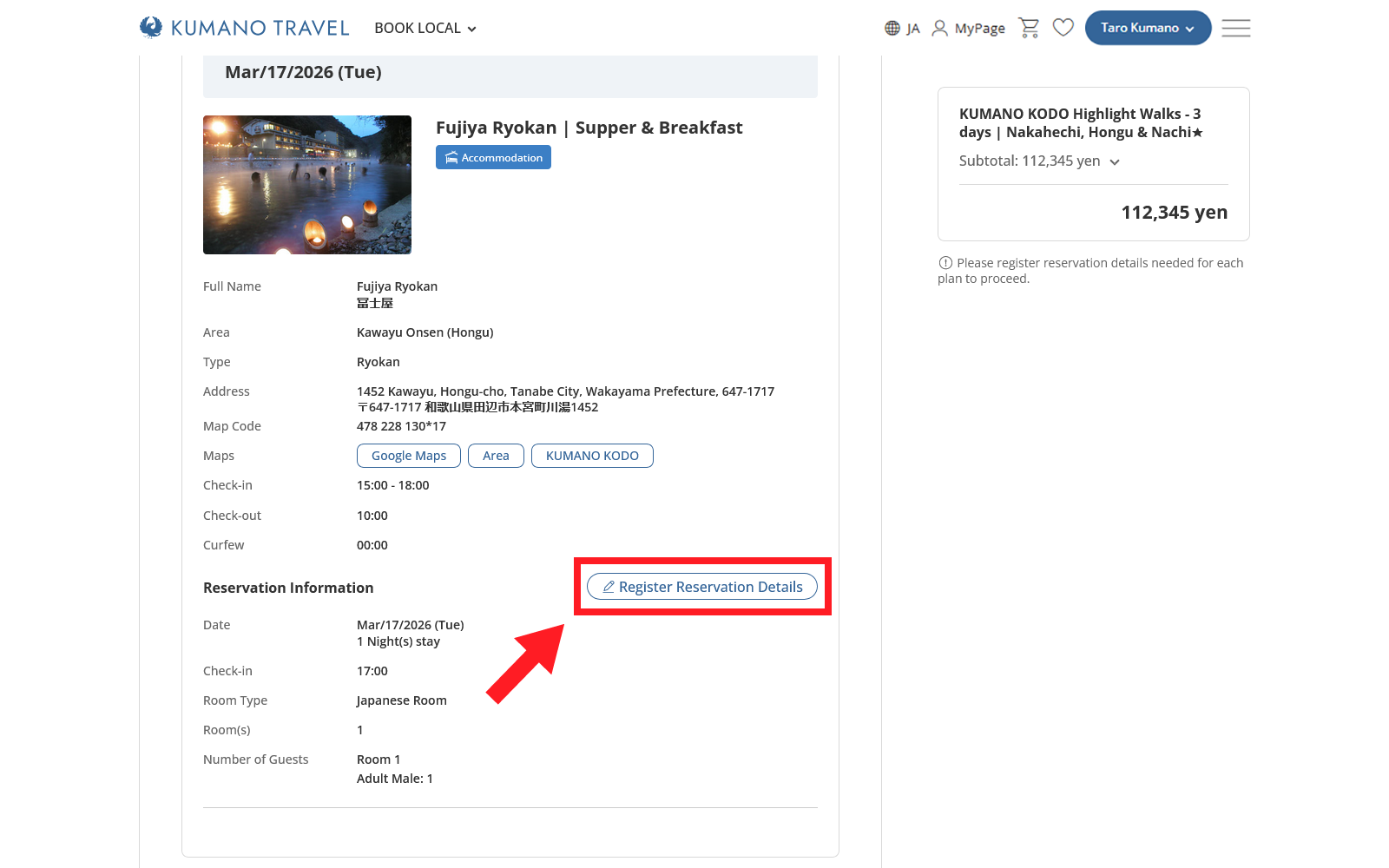The width and height of the screenshot is (1389, 868).
Task: Open Google Maps link for ryokan
Action: [408, 456]
